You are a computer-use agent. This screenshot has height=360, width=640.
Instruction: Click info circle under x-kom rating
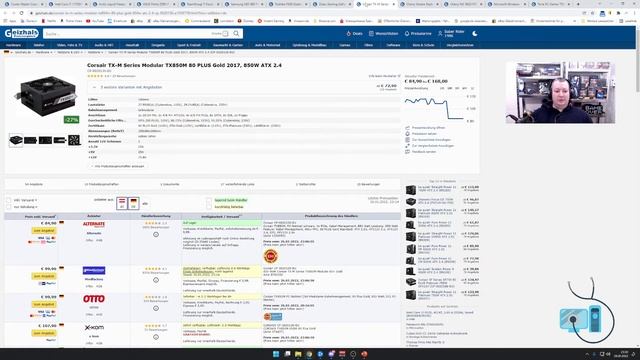coord(156,337)
